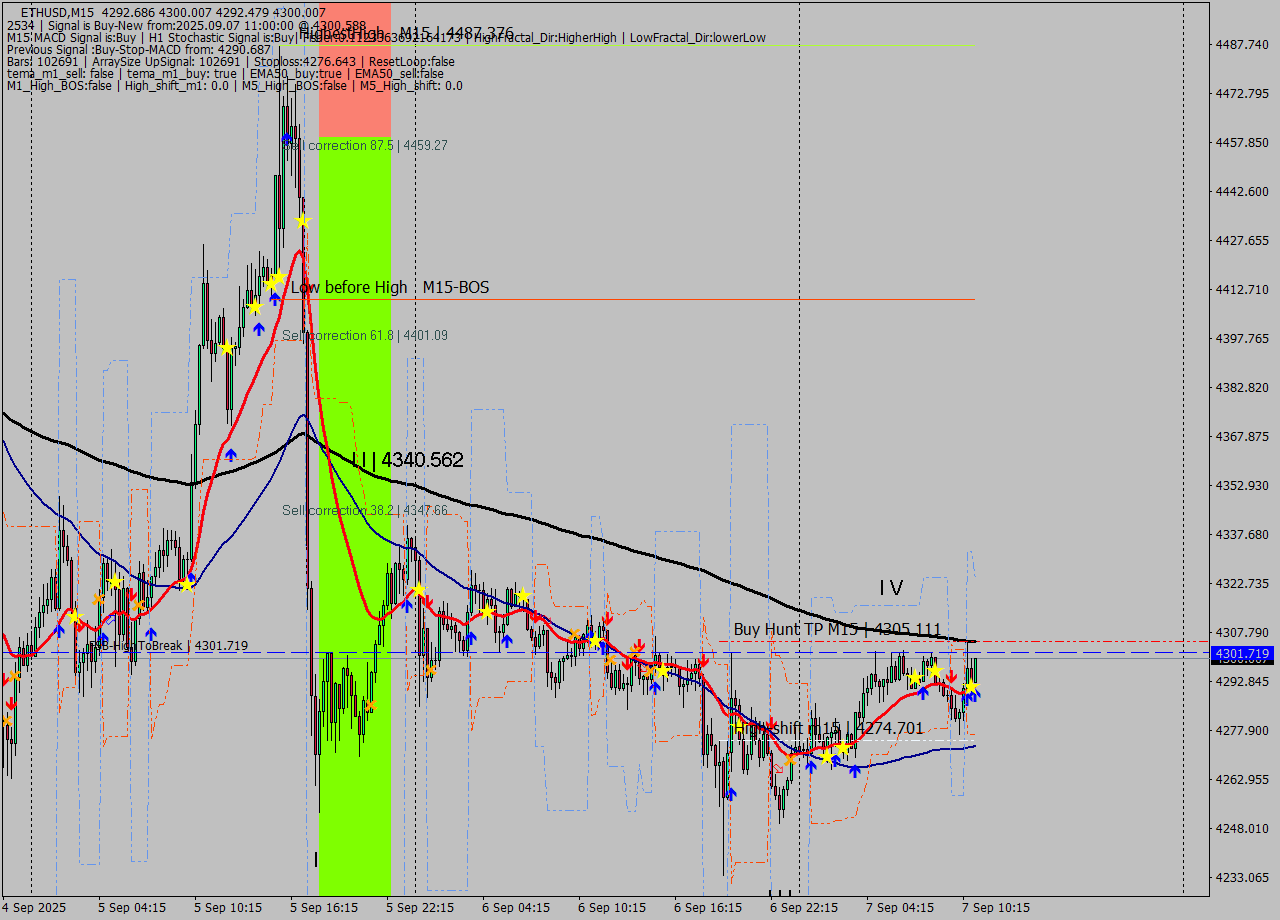The height and width of the screenshot is (920, 1280).
Task: Click the 'Sell correction 61.8 | 4401.09' label
Action: click(x=363, y=335)
